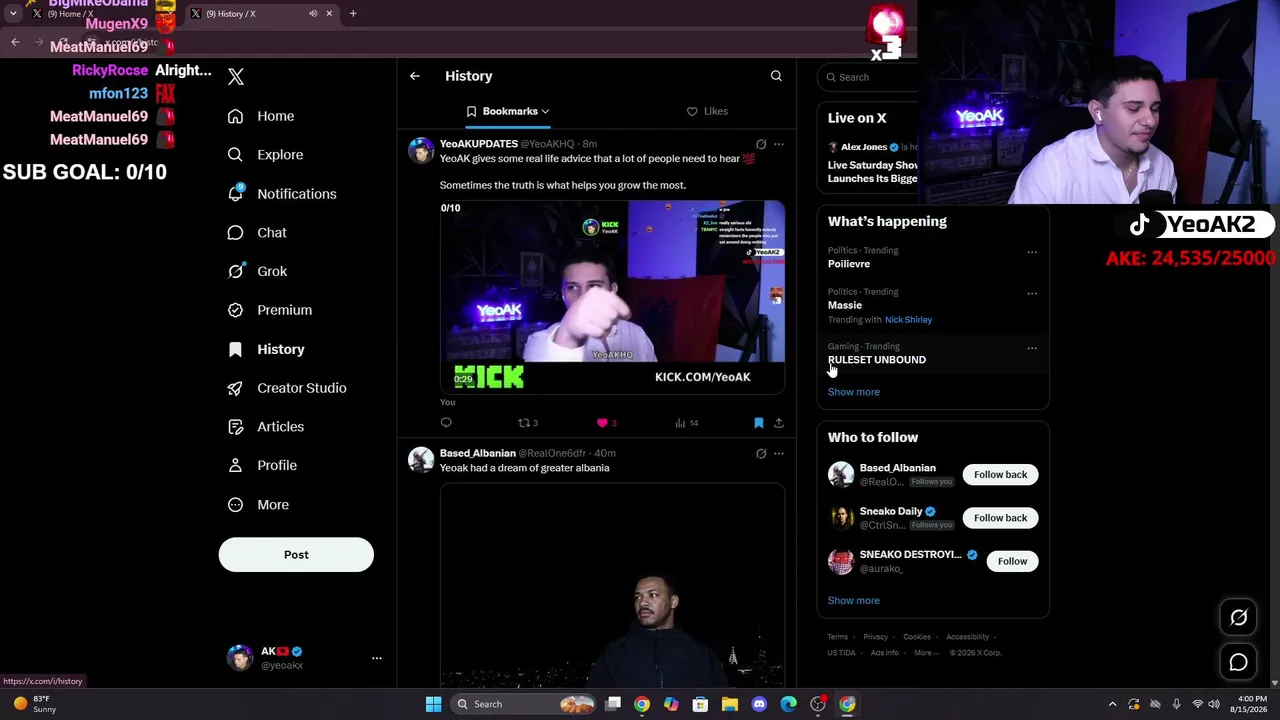Open the Grok floating button
This screenshot has width=1280, height=720.
click(x=1238, y=618)
